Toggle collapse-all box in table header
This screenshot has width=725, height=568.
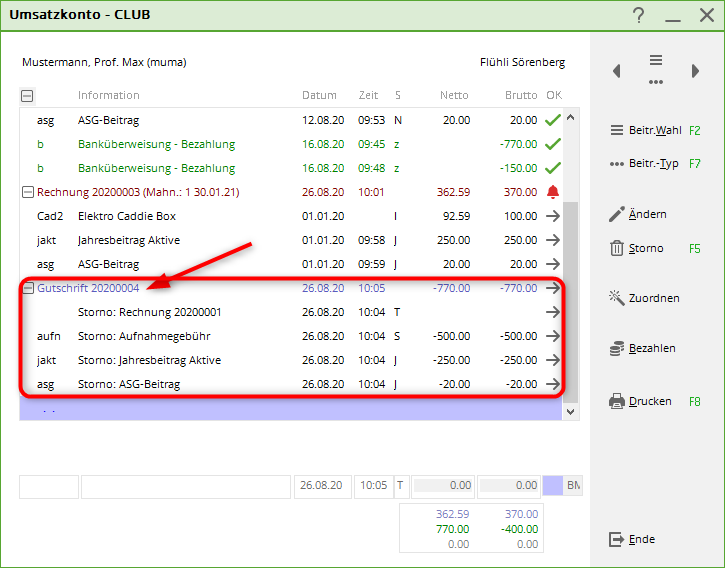coord(27,96)
